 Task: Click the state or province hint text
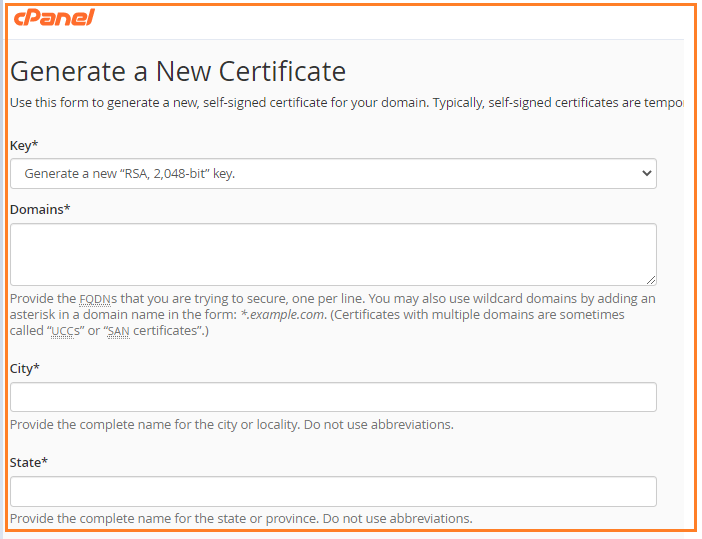(241, 518)
